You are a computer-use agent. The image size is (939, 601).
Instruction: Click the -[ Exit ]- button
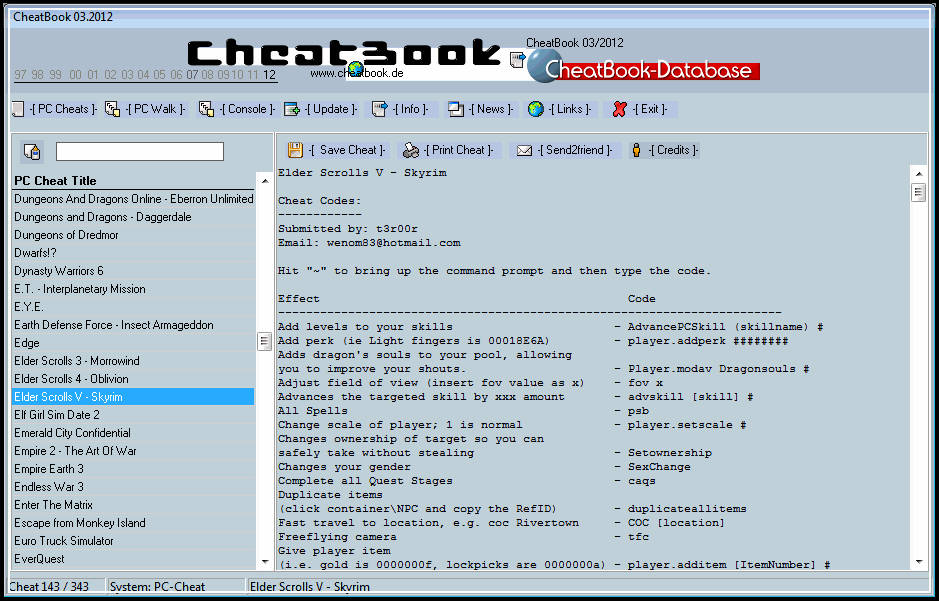[x=650, y=109]
